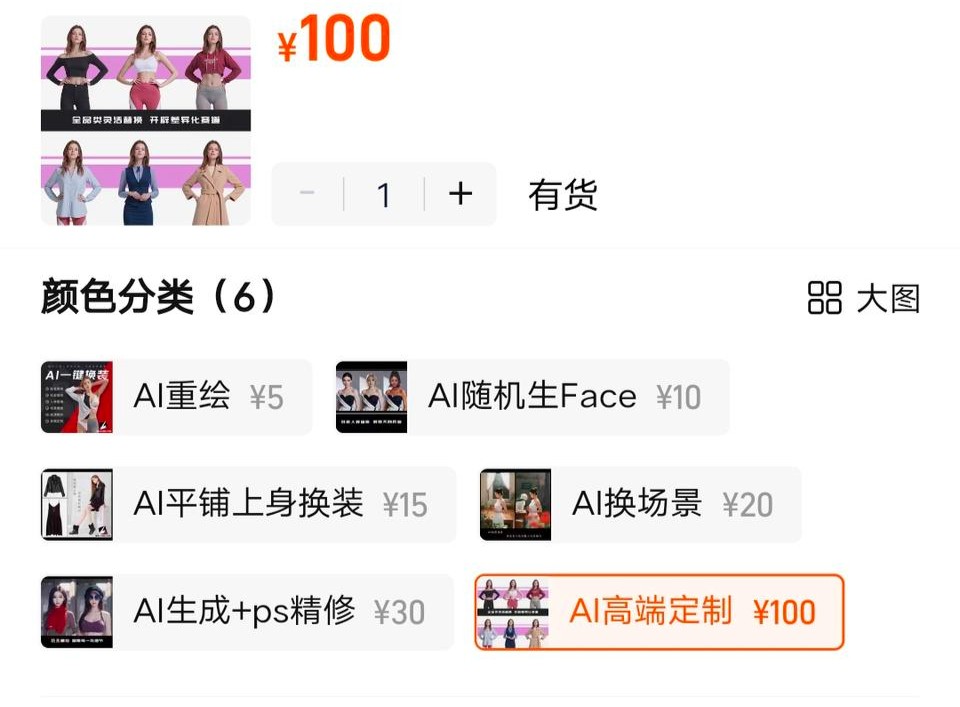Tap the AI随机生Face thumbnail image
Image resolution: width=960 pixels, height=707 pixels.
point(371,397)
